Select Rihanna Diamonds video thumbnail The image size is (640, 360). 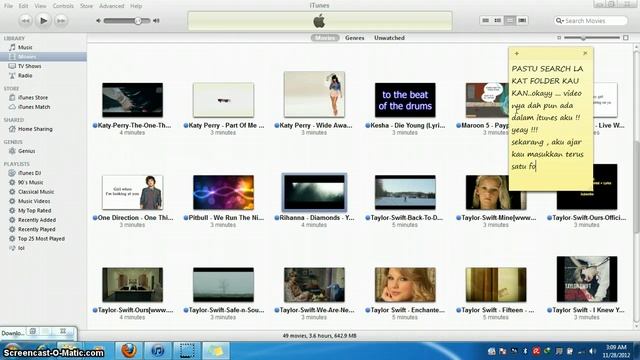click(314, 192)
